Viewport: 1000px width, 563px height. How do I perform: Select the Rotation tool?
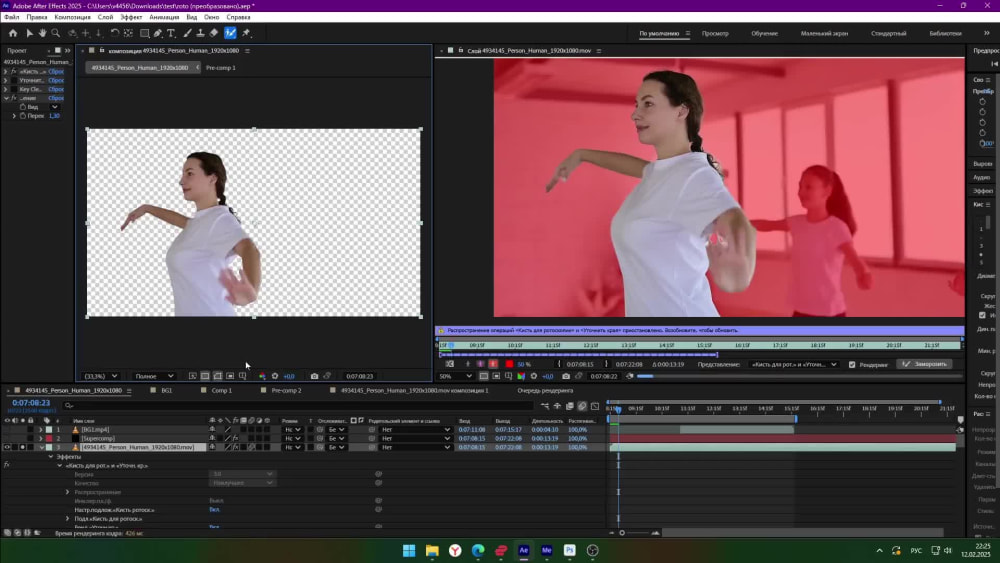(x=115, y=33)
